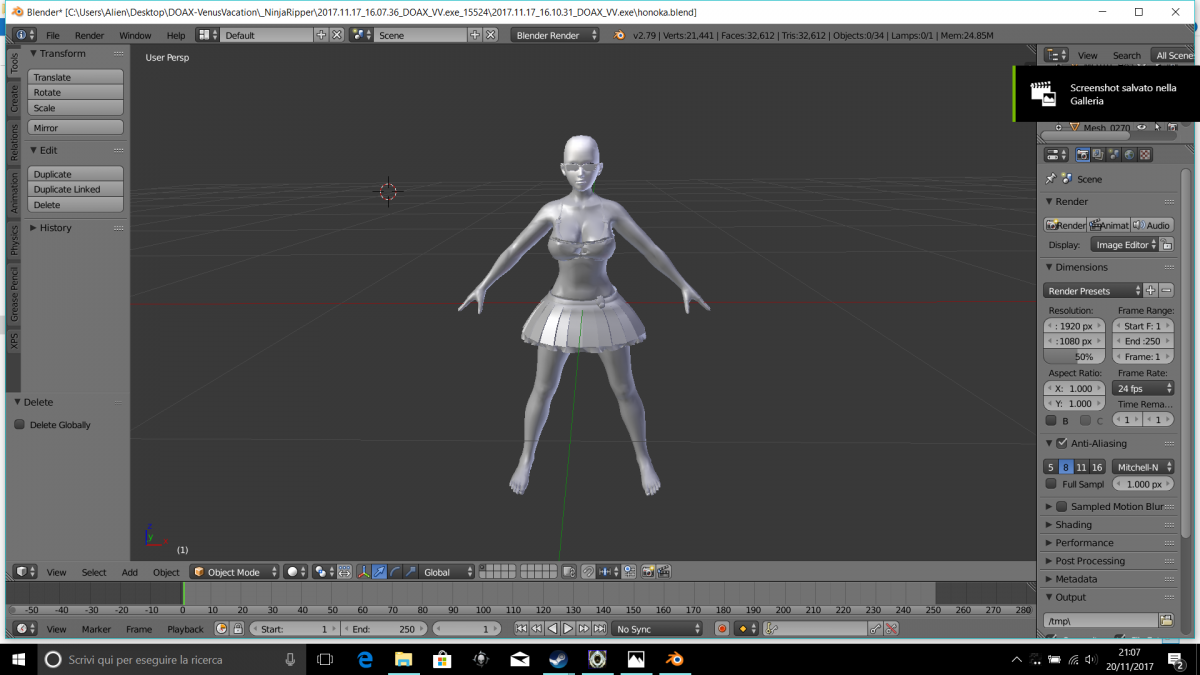The height and width of the screenshot is (675, 1200).
Task: Click the add render preset plus icon
Action: click(x=1150, y=291)
